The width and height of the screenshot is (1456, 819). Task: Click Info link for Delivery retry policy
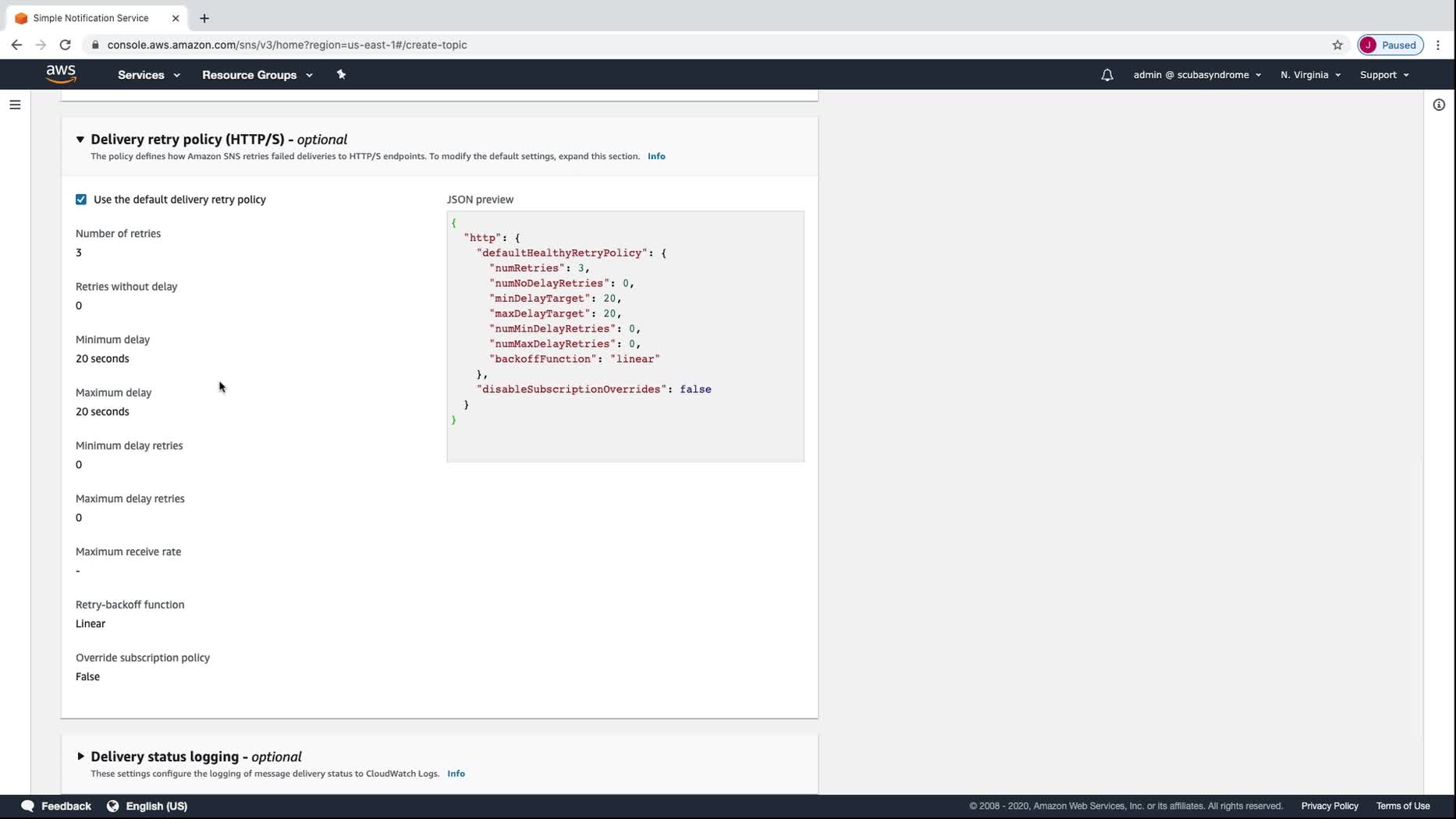656,156
